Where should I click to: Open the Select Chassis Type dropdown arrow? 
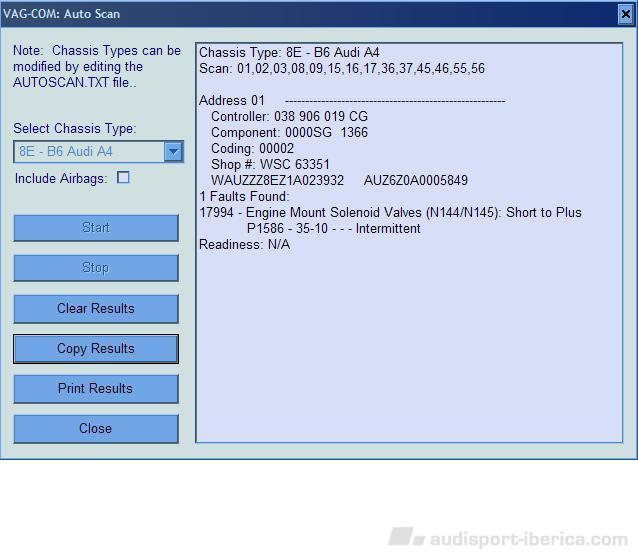pos(173,151)
